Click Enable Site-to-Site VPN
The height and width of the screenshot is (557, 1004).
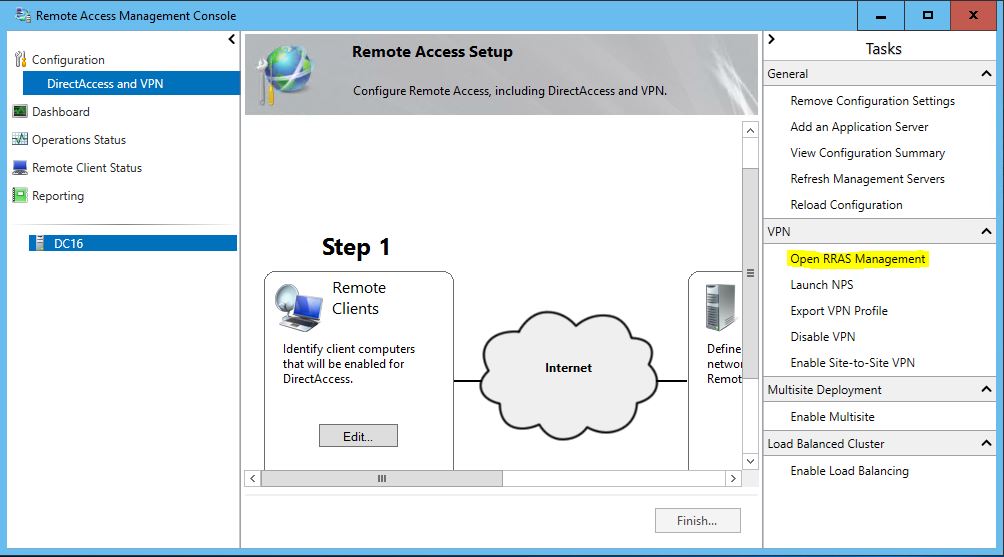[852, 362]
